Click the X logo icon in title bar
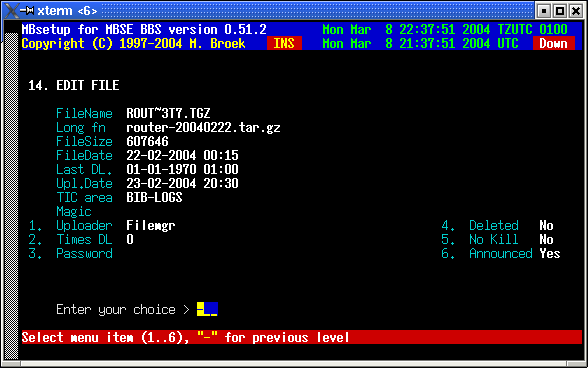This screenshot has width=588, height=368. click(x=11, y=10)
